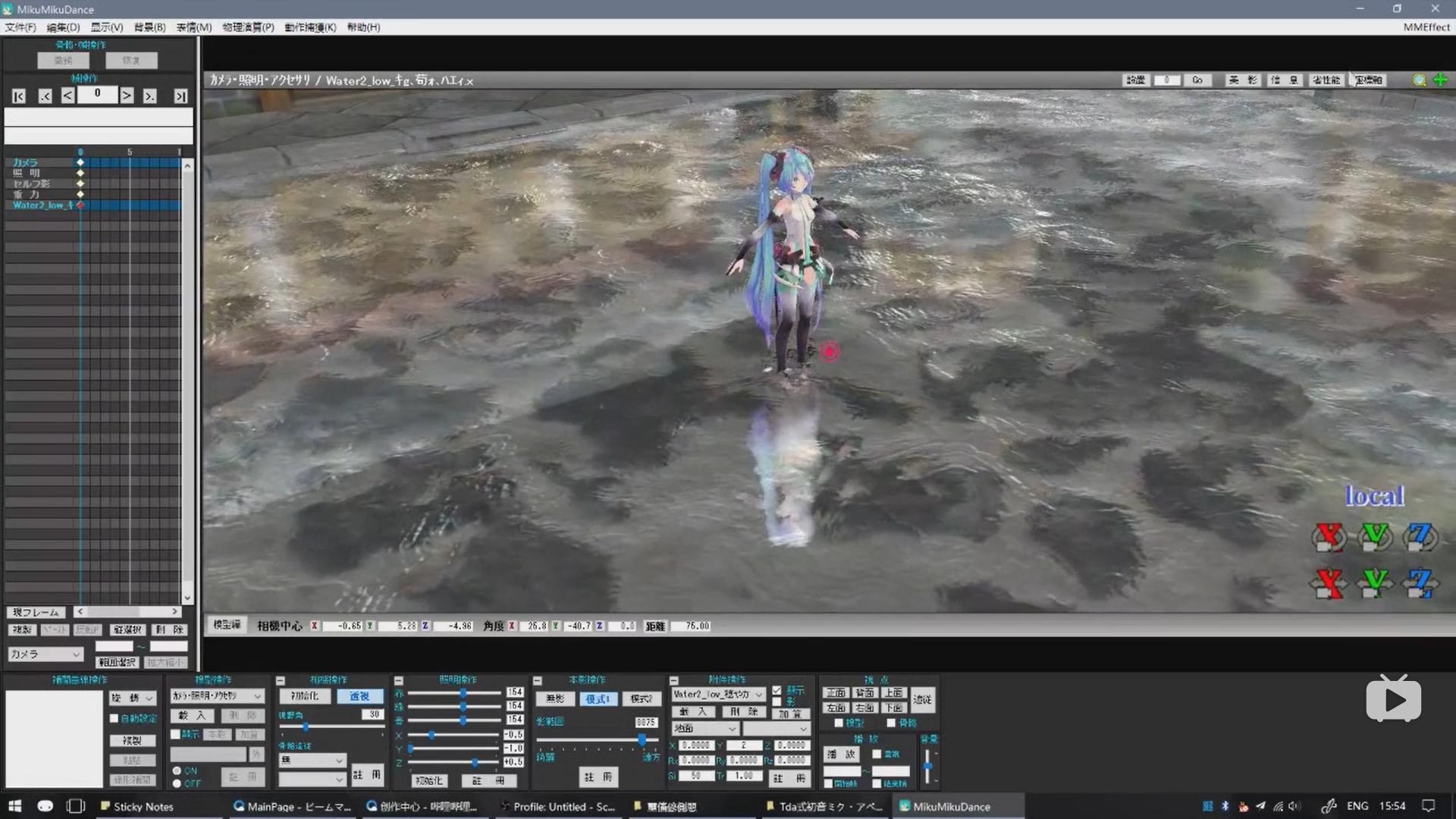The image size is (1456, 819).
Task: Adjust the red light intensity slider
Action: pyautogui.click(x=463, y=693)
